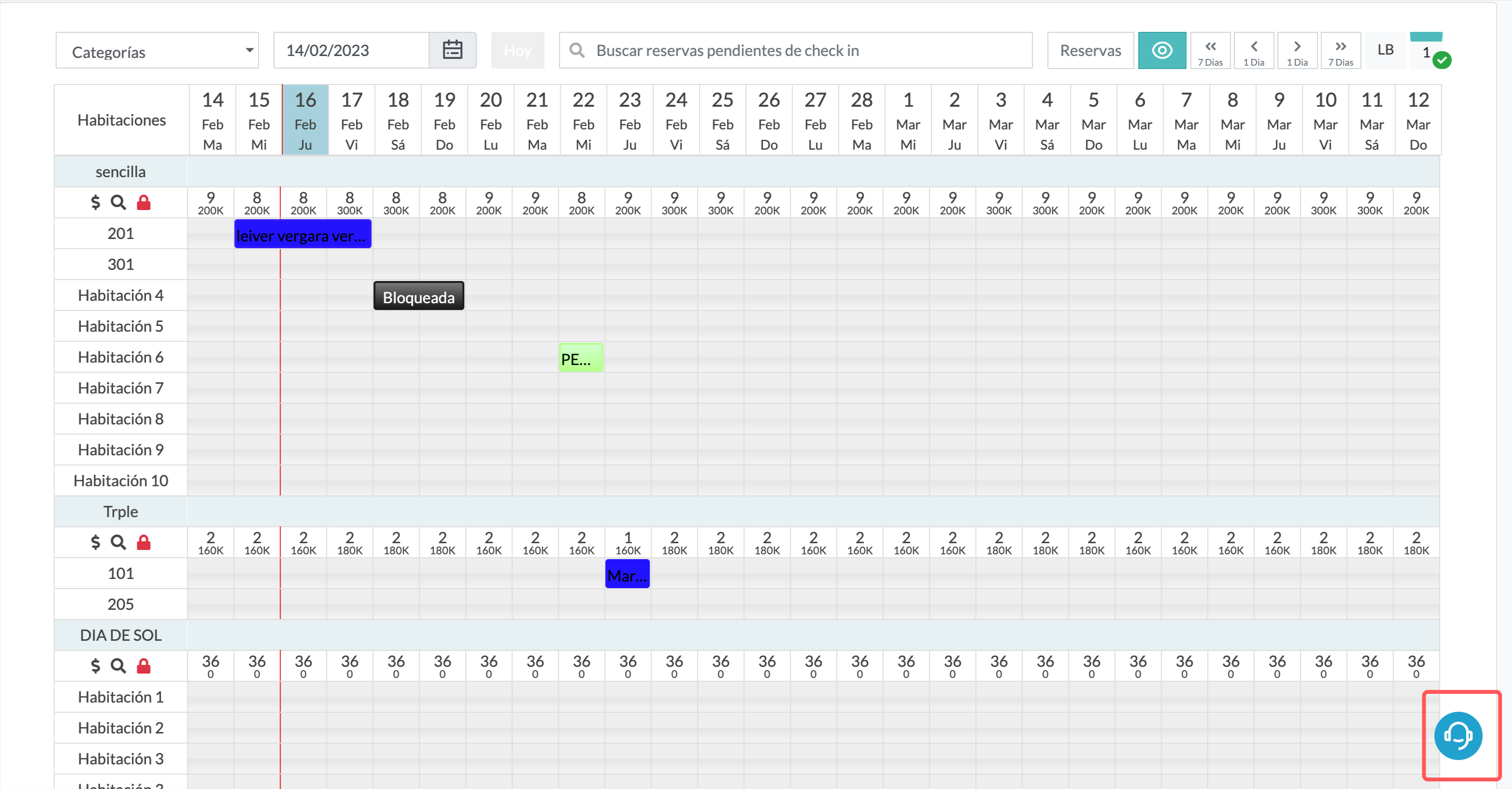Image resolution: width=1512 pixels, height=789 pixels.
Task: Open the green PE... reservation on Habitación 6
Action: pyautogui.click(x=581, y=357)
